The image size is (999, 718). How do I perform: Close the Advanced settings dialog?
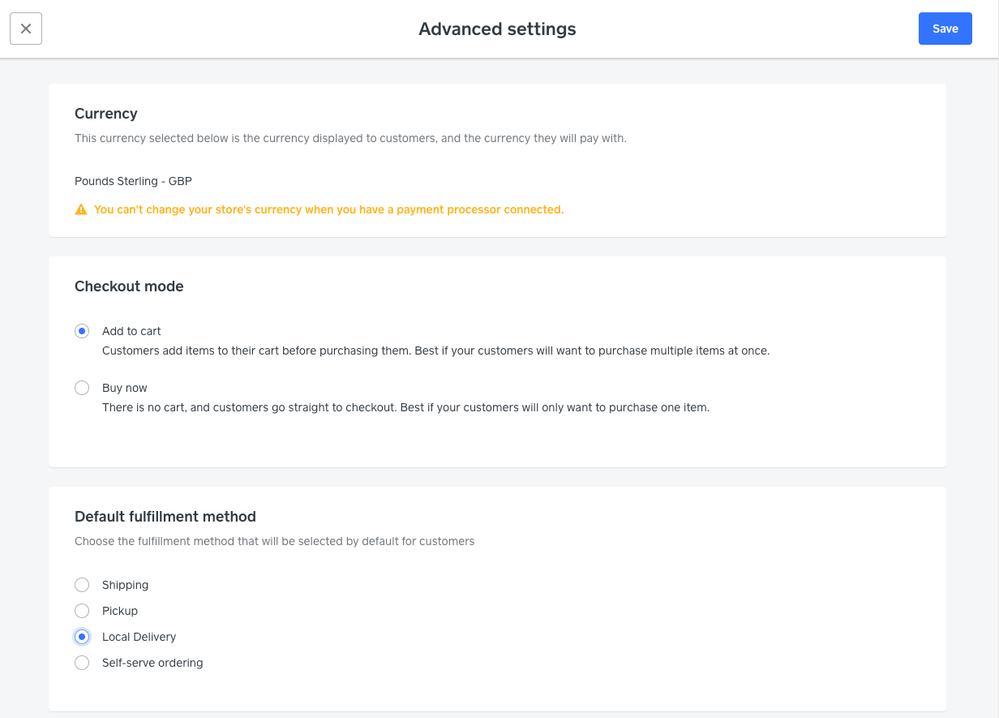[x=26, y=29]
